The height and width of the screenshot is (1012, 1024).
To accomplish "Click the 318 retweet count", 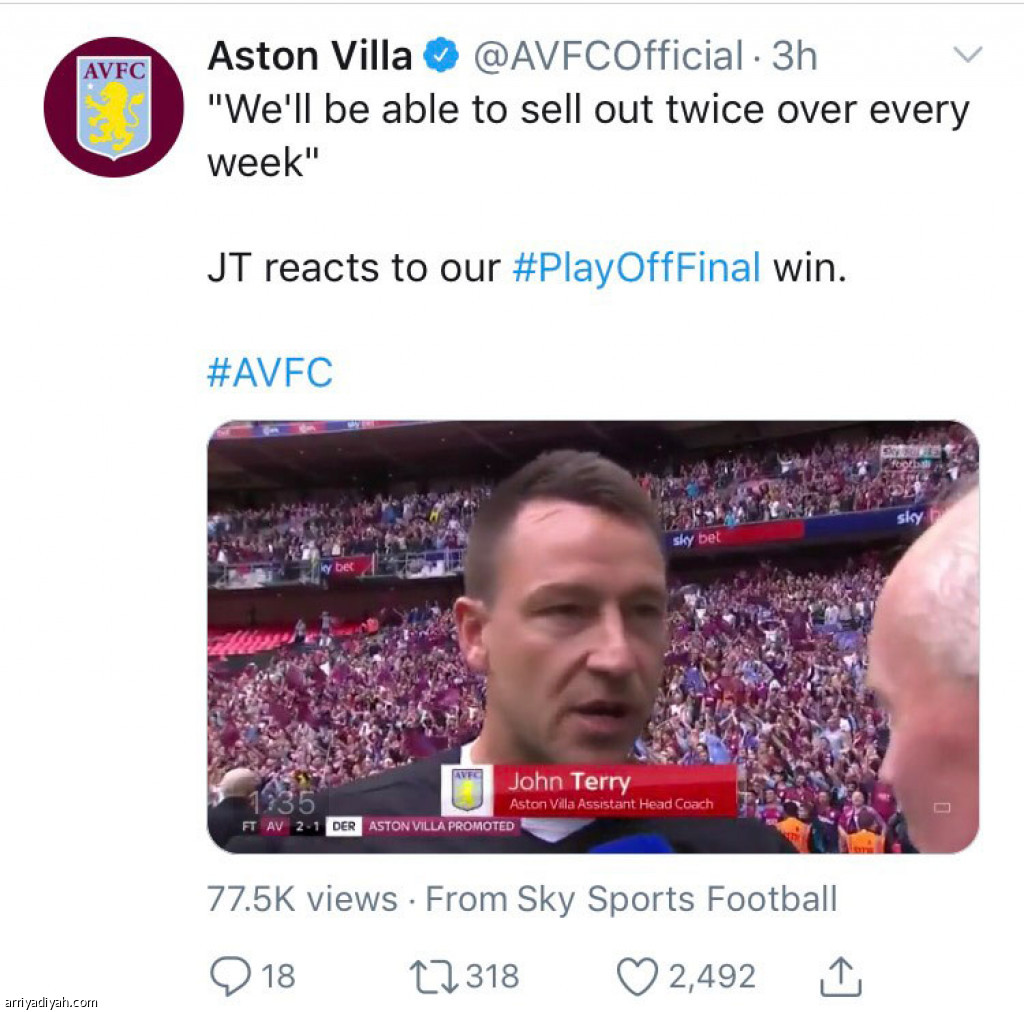I will 492,977.
